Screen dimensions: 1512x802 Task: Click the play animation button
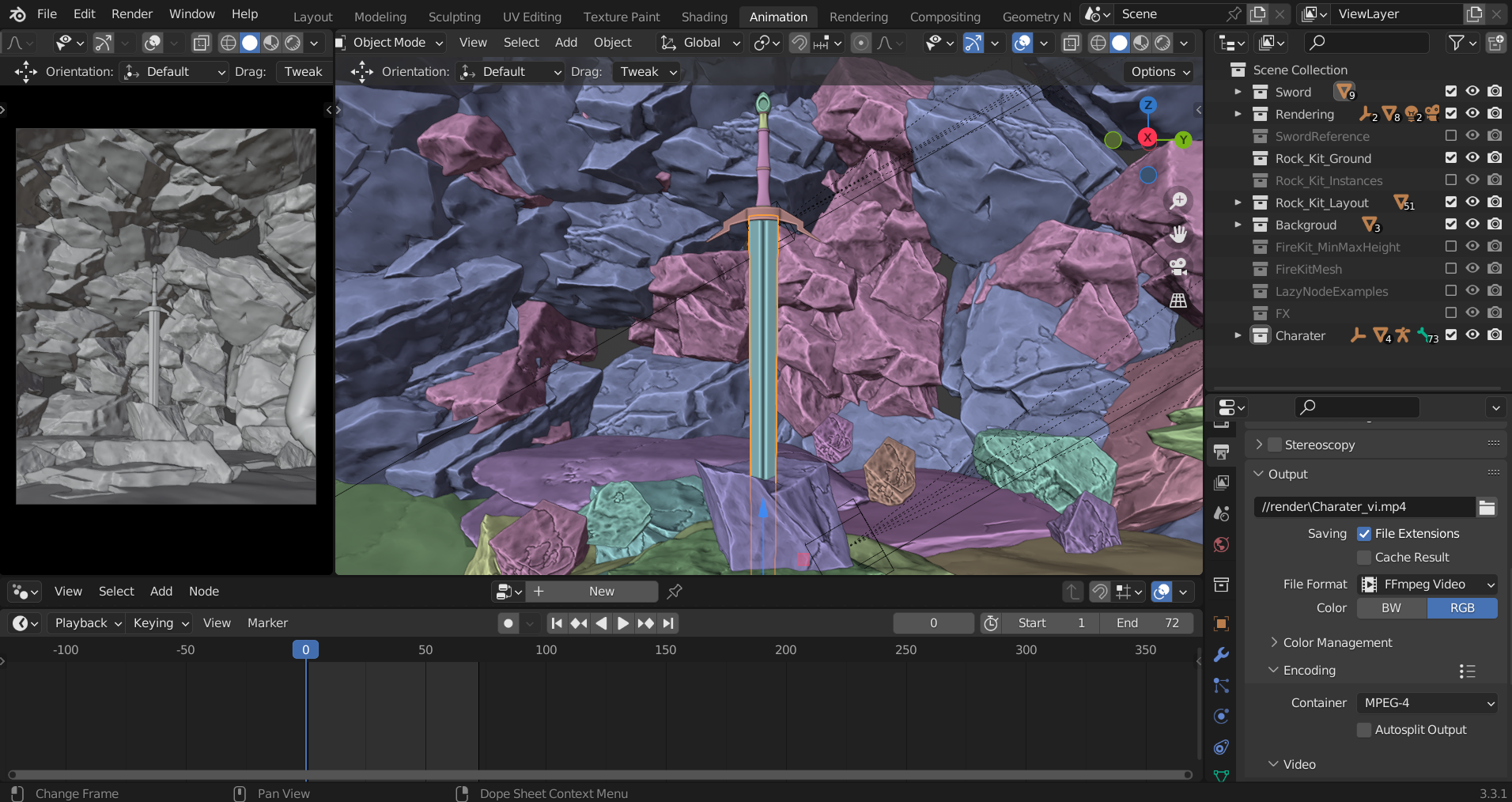point(623,623)
